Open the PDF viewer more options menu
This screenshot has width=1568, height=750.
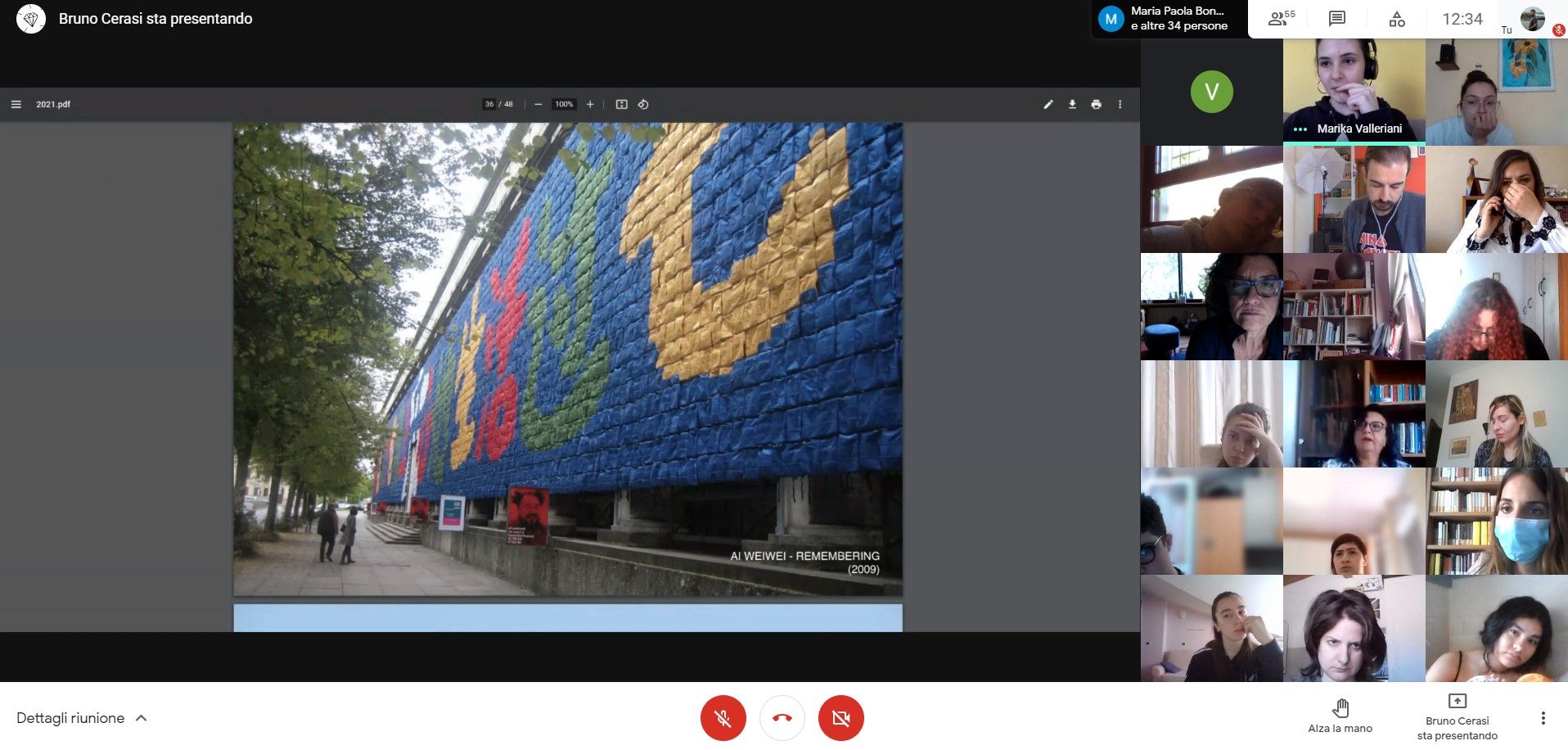[1120, 105]
